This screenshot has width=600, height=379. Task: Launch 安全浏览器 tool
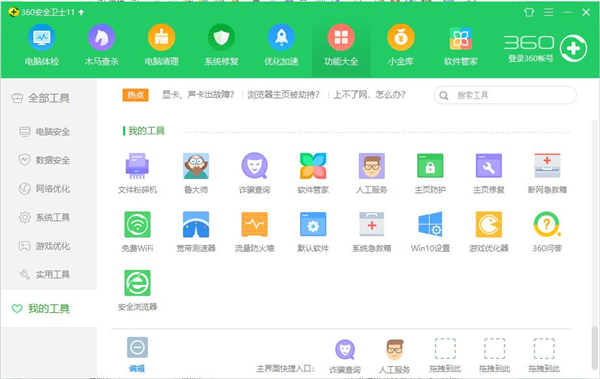point(137,290)
